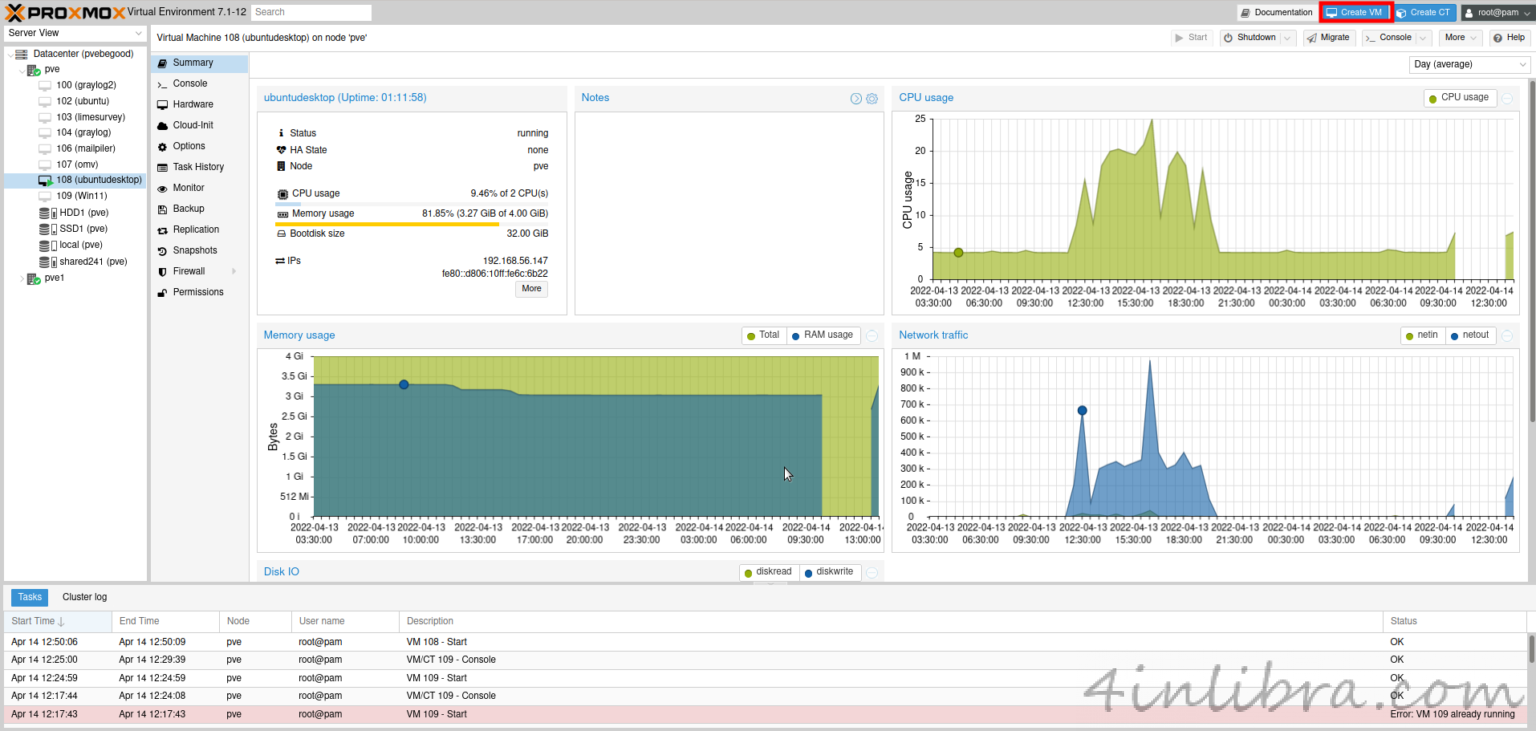Screen dimensions: 1536x731
Task: Open Firewall settings in the side menu
Action: click(x=188, y=271)
